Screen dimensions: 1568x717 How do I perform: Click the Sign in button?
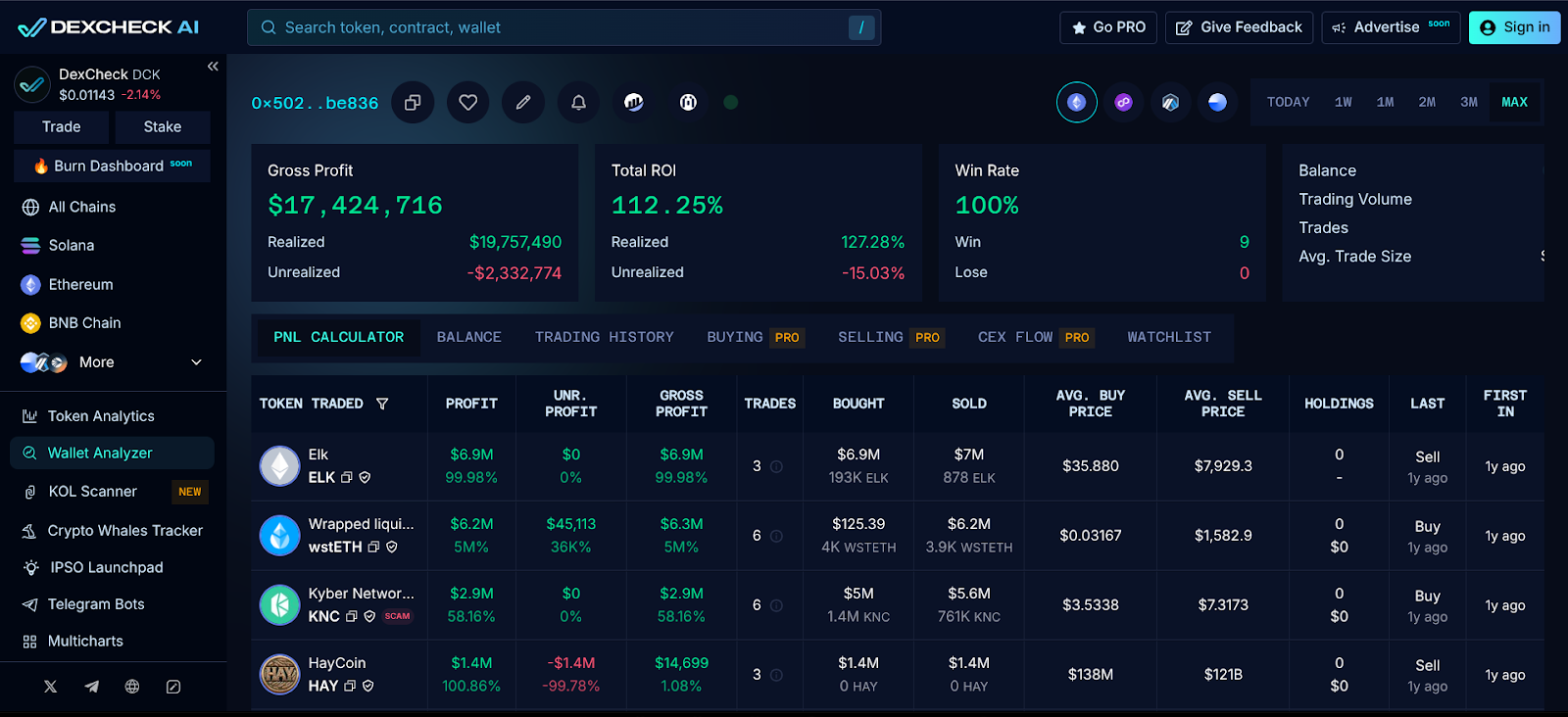click(x=1515, y=27)
